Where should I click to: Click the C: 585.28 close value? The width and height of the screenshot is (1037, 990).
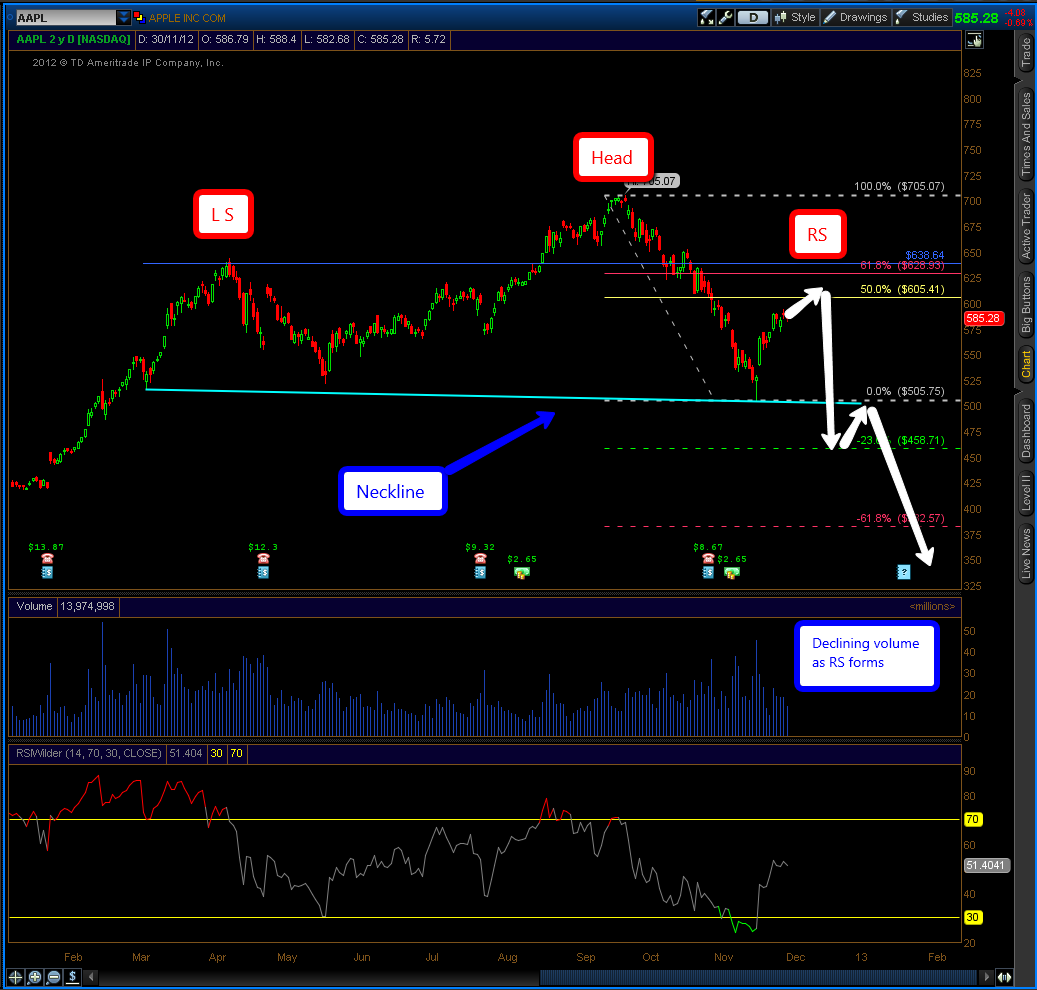click(380, 40)
